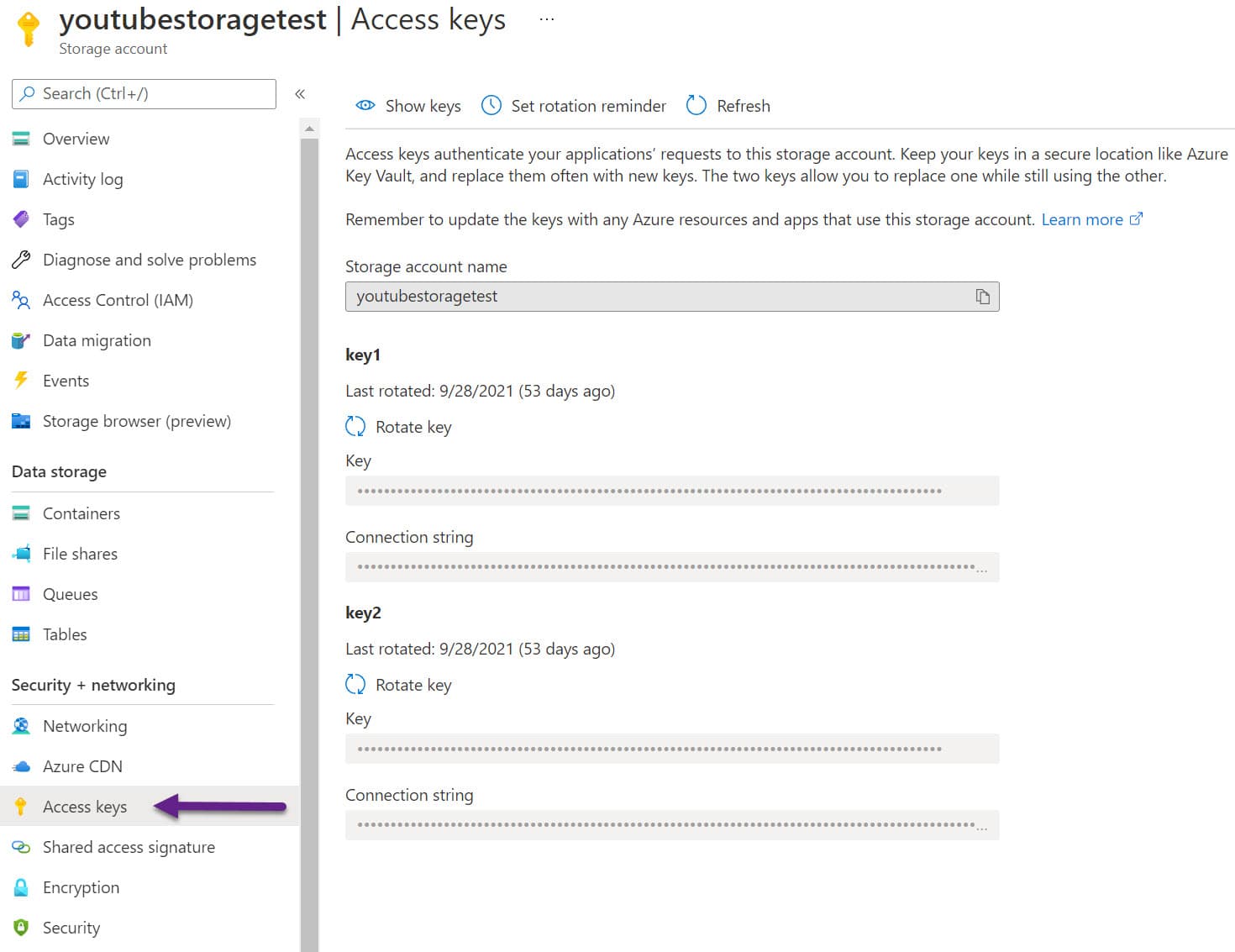The image size is (1235, 952).
Task: Click the copy icon for storage account name
Action: [x=982, y=297]
